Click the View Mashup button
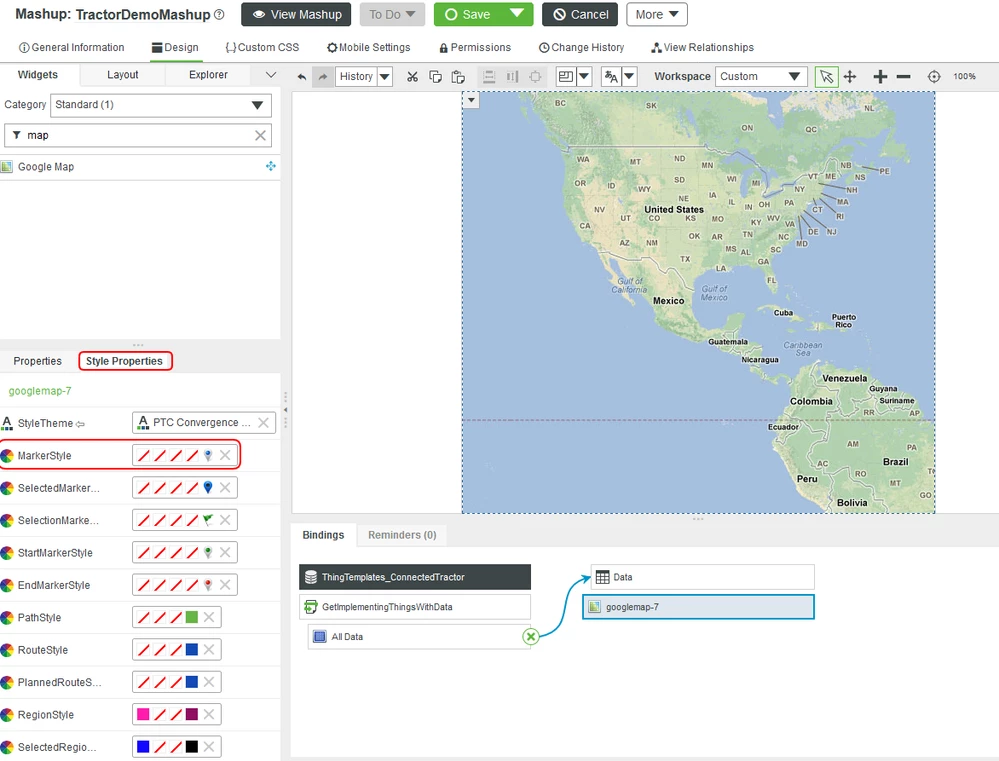The image size is (999, 761). [x=296, y=15]
